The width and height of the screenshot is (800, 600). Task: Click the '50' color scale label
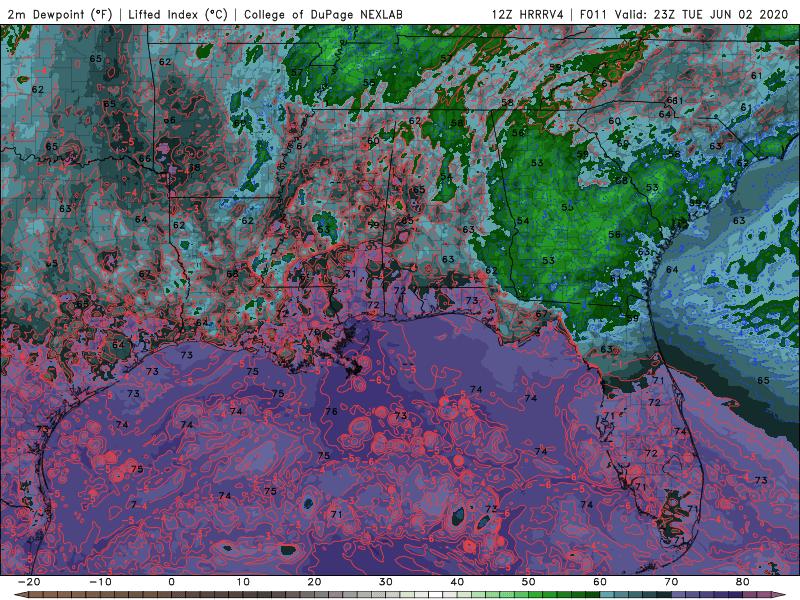(529, 582)
